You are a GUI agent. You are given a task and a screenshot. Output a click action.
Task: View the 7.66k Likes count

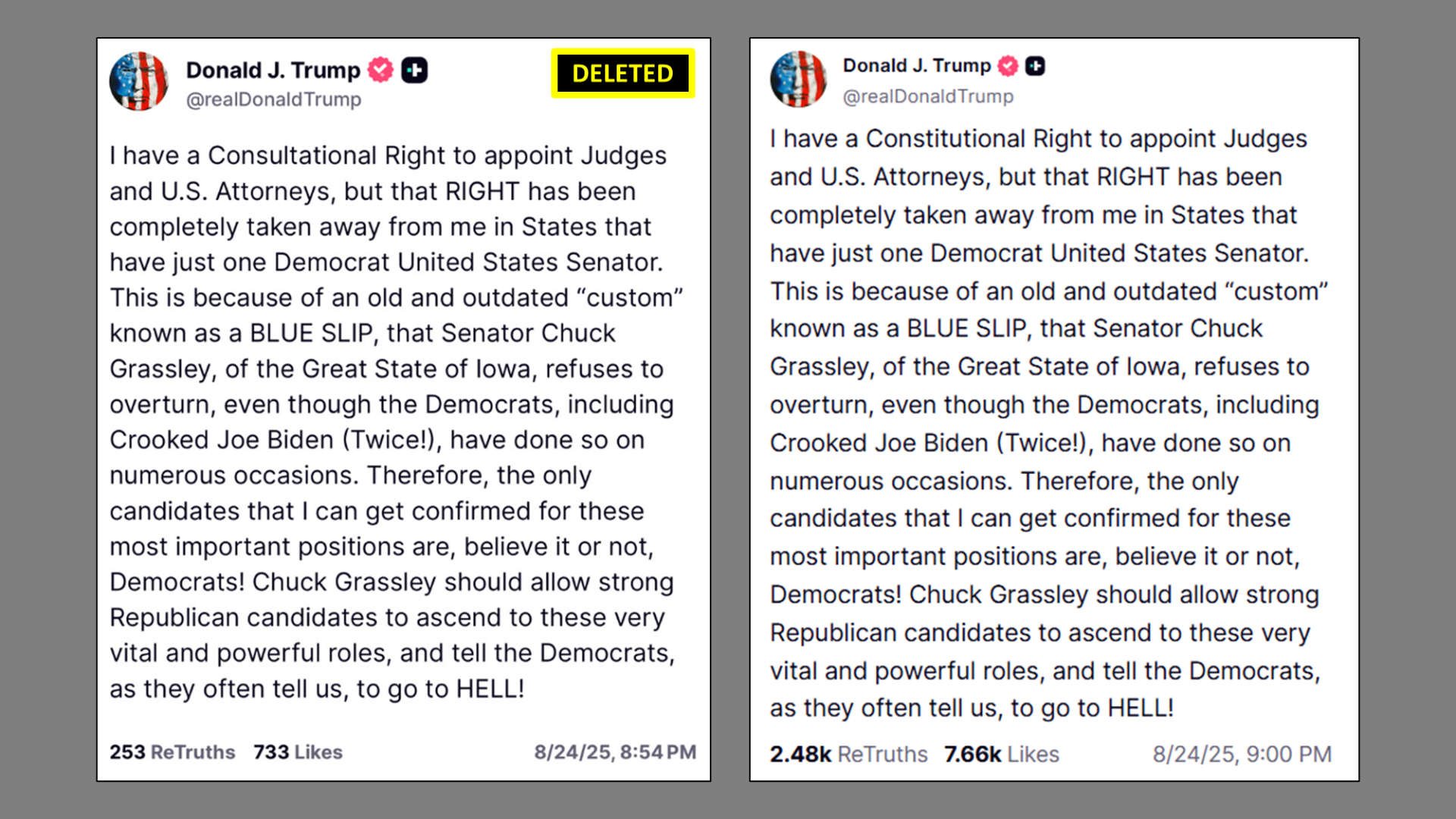(1002, 755)
